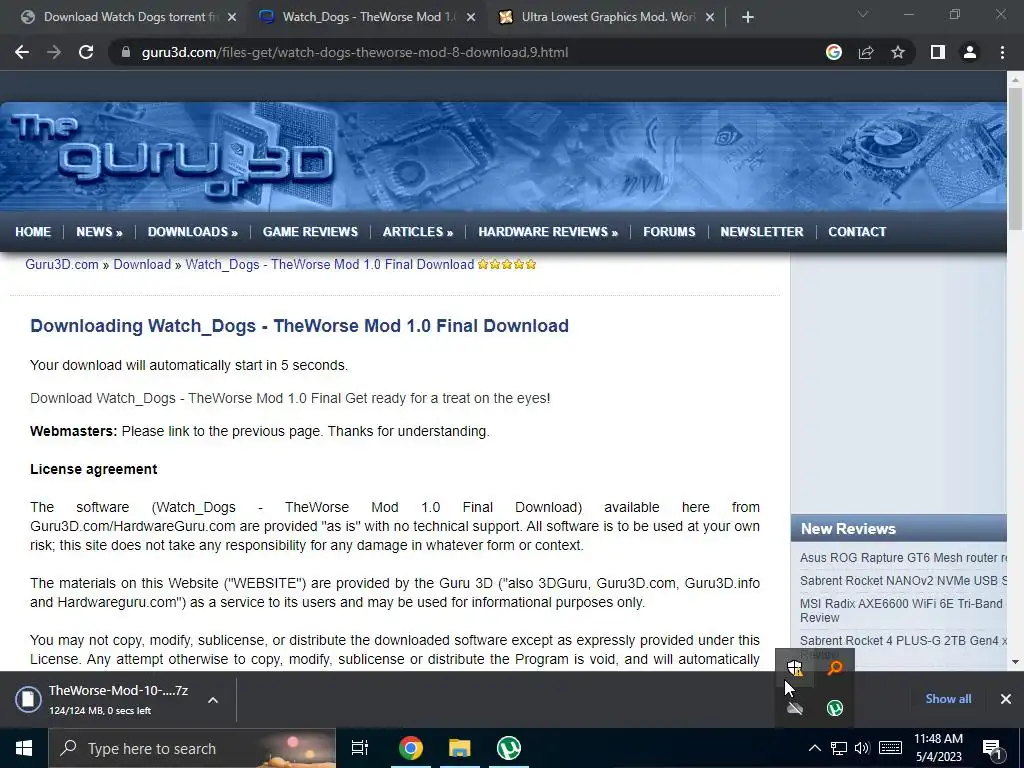
Task: Click the address bar URL
Action: pos(355,52)
